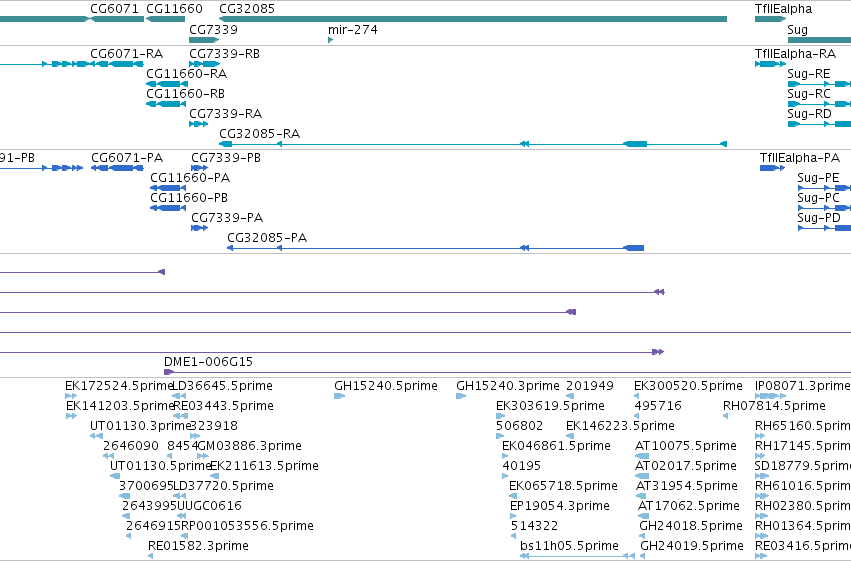Open EST EK211613.5prime

[x=264, y=466]
